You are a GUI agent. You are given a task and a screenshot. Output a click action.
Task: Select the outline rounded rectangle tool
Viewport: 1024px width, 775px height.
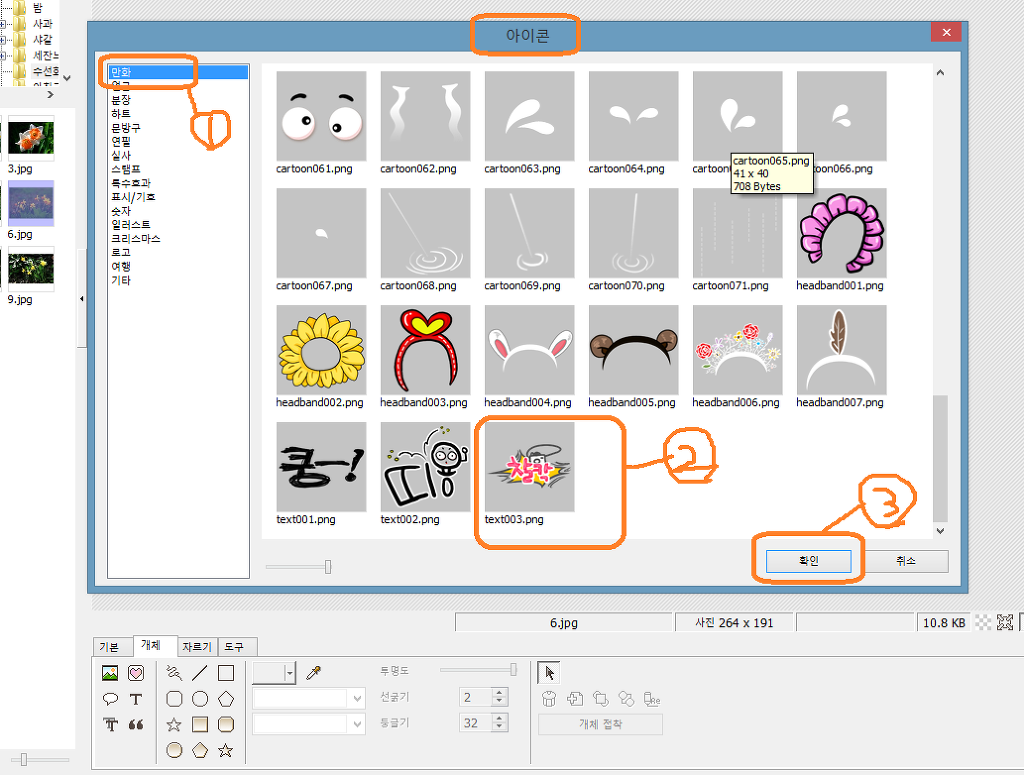point(174,699)
